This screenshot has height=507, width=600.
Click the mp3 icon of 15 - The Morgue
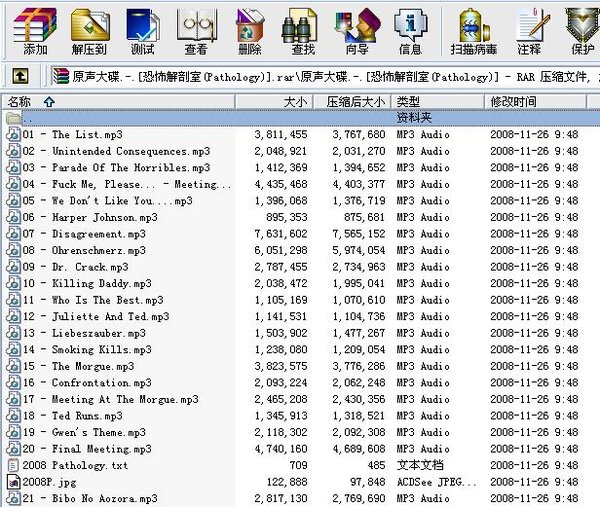click(14, 366)
